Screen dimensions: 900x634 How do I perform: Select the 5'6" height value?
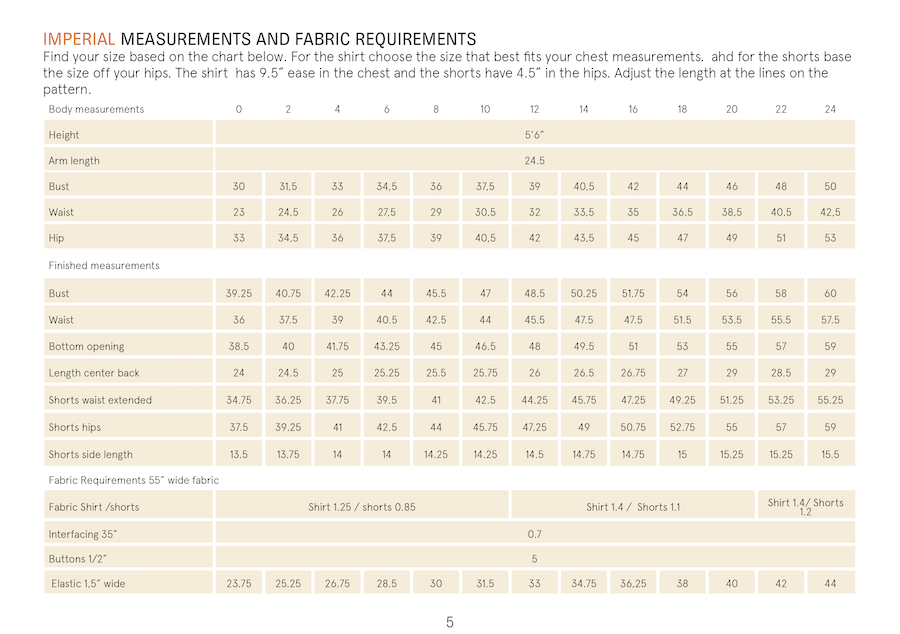click(x=534, y=135)
